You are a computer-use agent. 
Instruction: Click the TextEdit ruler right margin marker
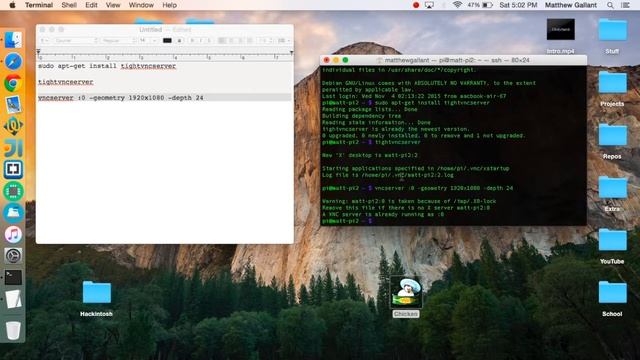pos(291,53)
